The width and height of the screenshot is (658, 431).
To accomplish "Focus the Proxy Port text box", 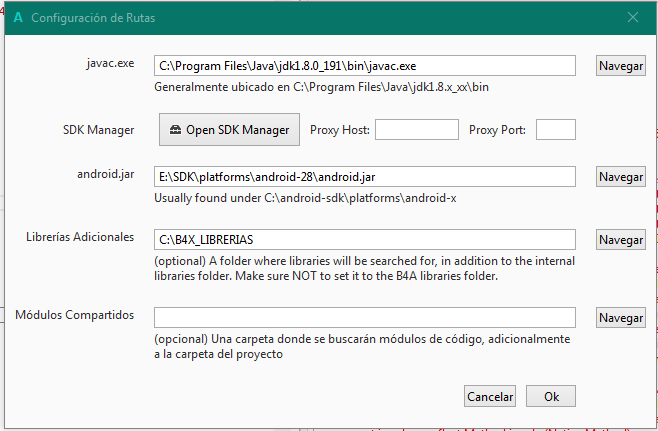I will pos(556,130).
